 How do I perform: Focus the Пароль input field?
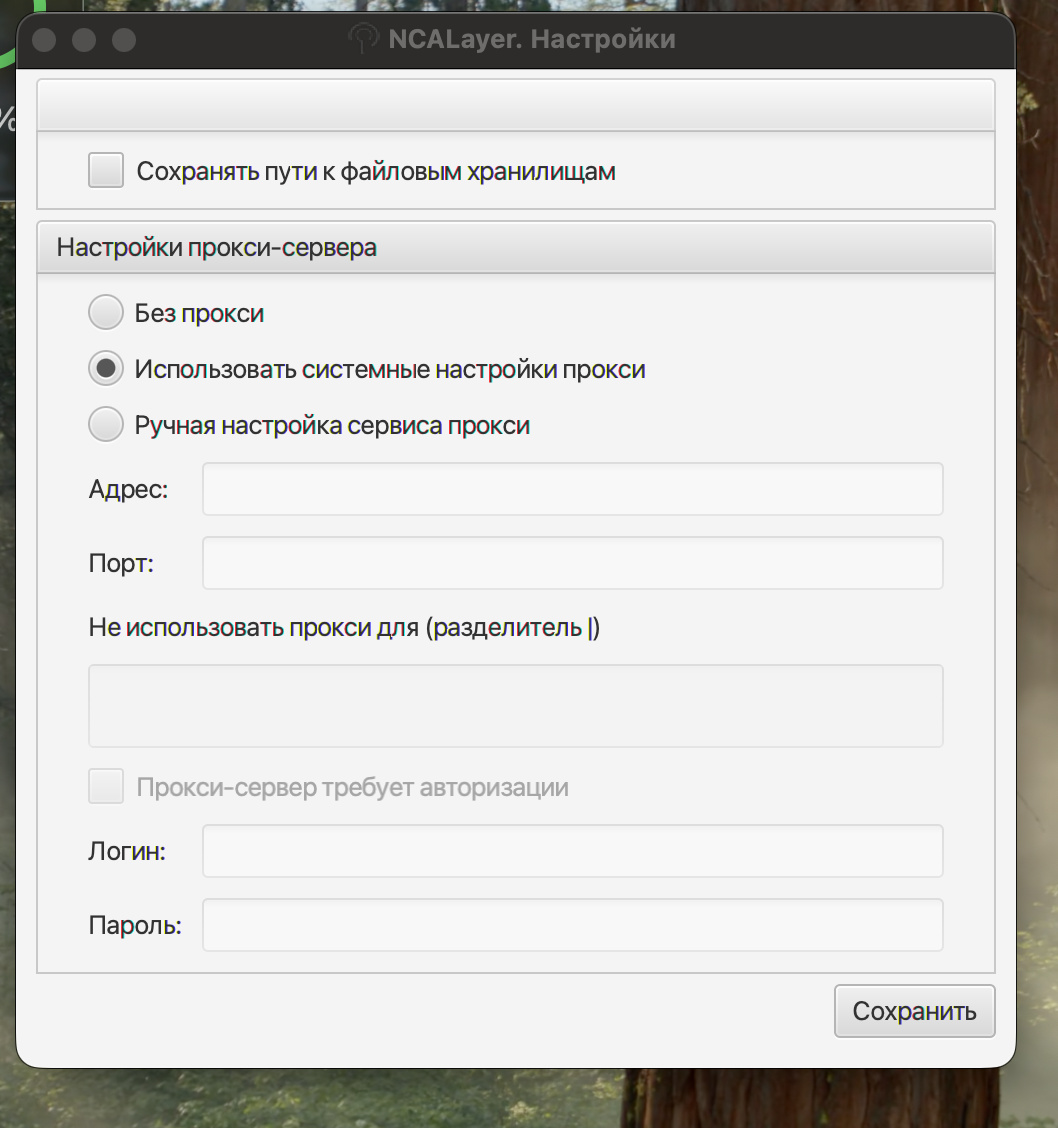click(573, 925)
